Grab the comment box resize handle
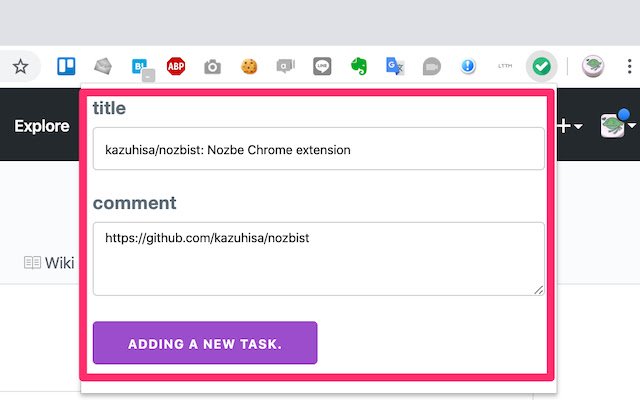640x400 pixels. click(x=539, y=290)
